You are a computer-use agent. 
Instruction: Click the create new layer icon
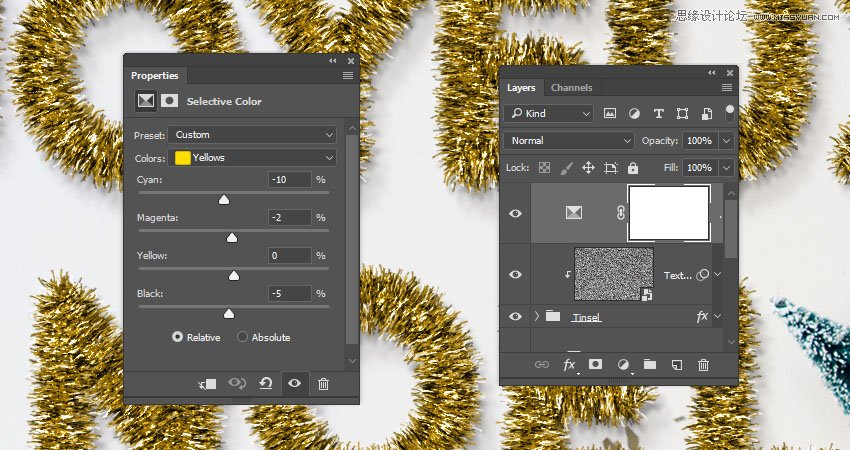coord(676,366)
